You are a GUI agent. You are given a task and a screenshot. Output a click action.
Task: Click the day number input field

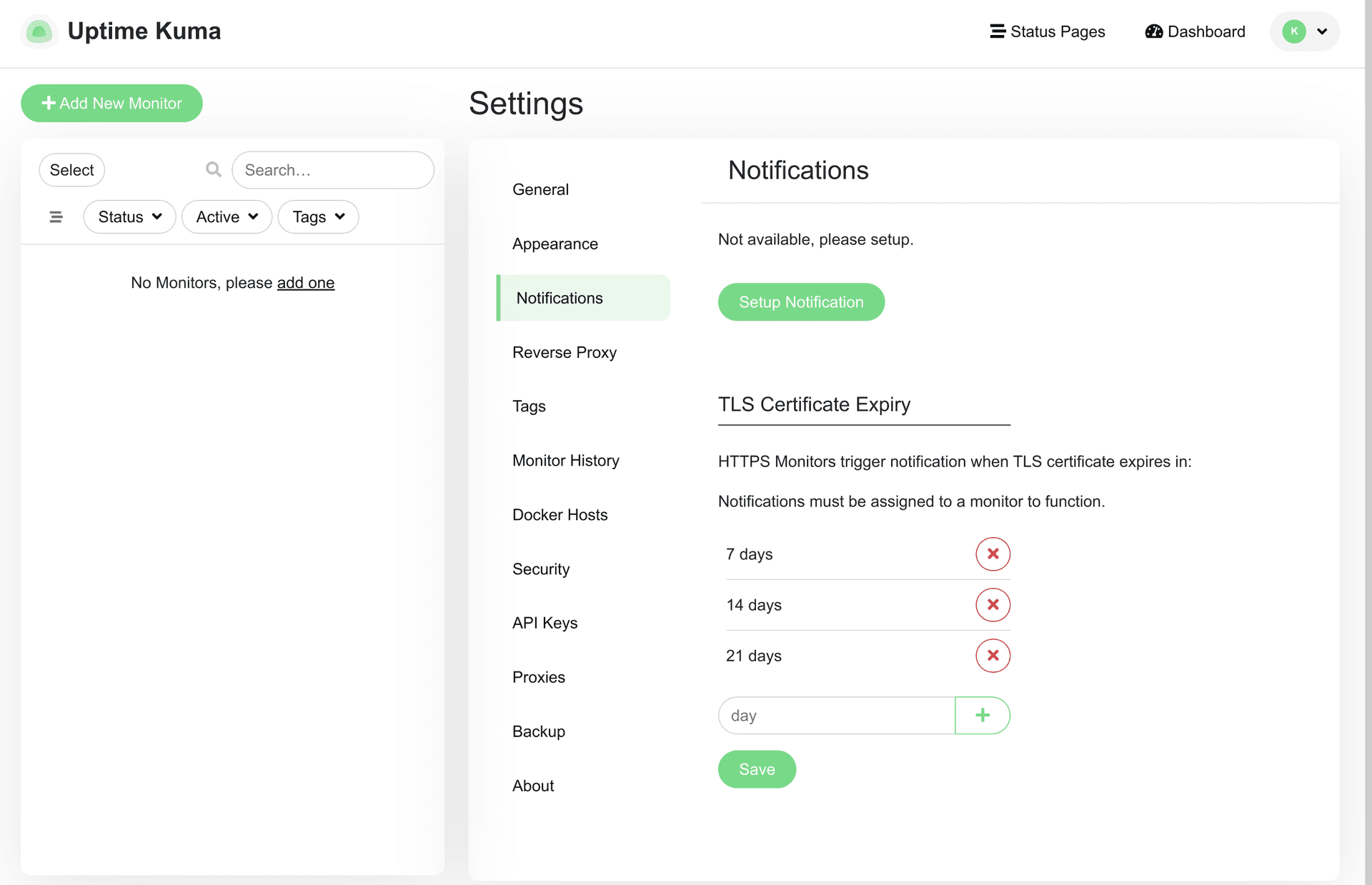(836, 716)
